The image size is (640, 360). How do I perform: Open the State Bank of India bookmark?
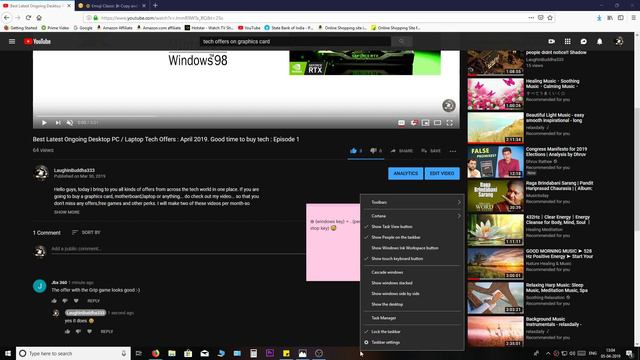coord(289,28)
